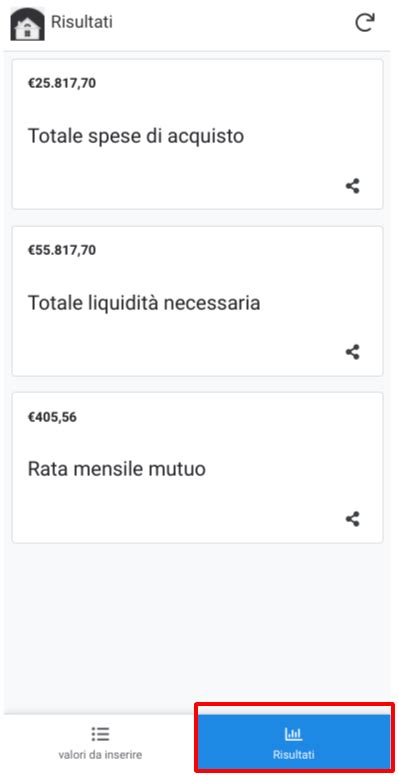Refresh results with the reload arrow icon

[x=365, y=23]
